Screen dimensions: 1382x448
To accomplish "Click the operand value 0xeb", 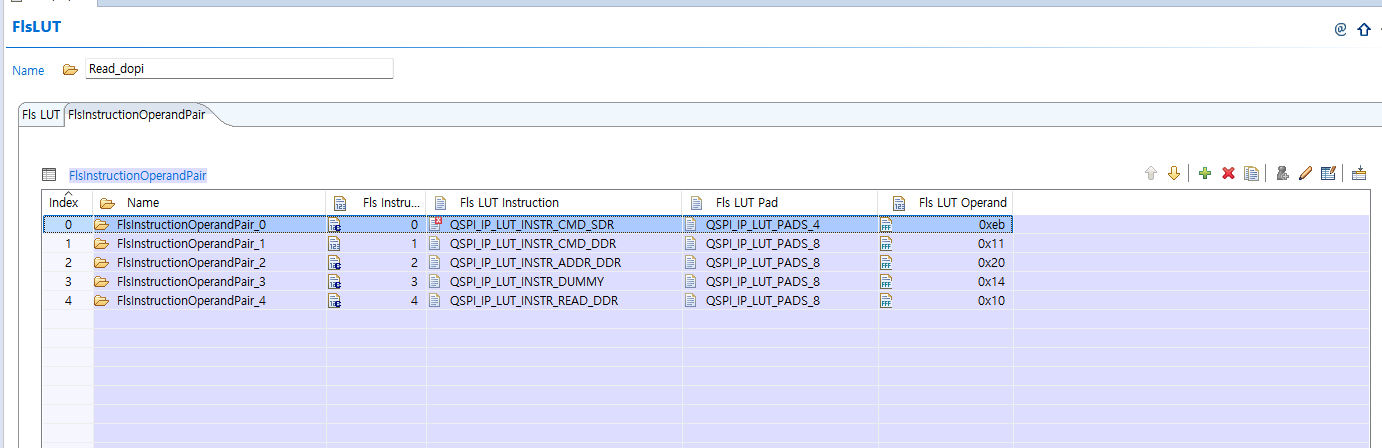I will click(x=992, y=224).
